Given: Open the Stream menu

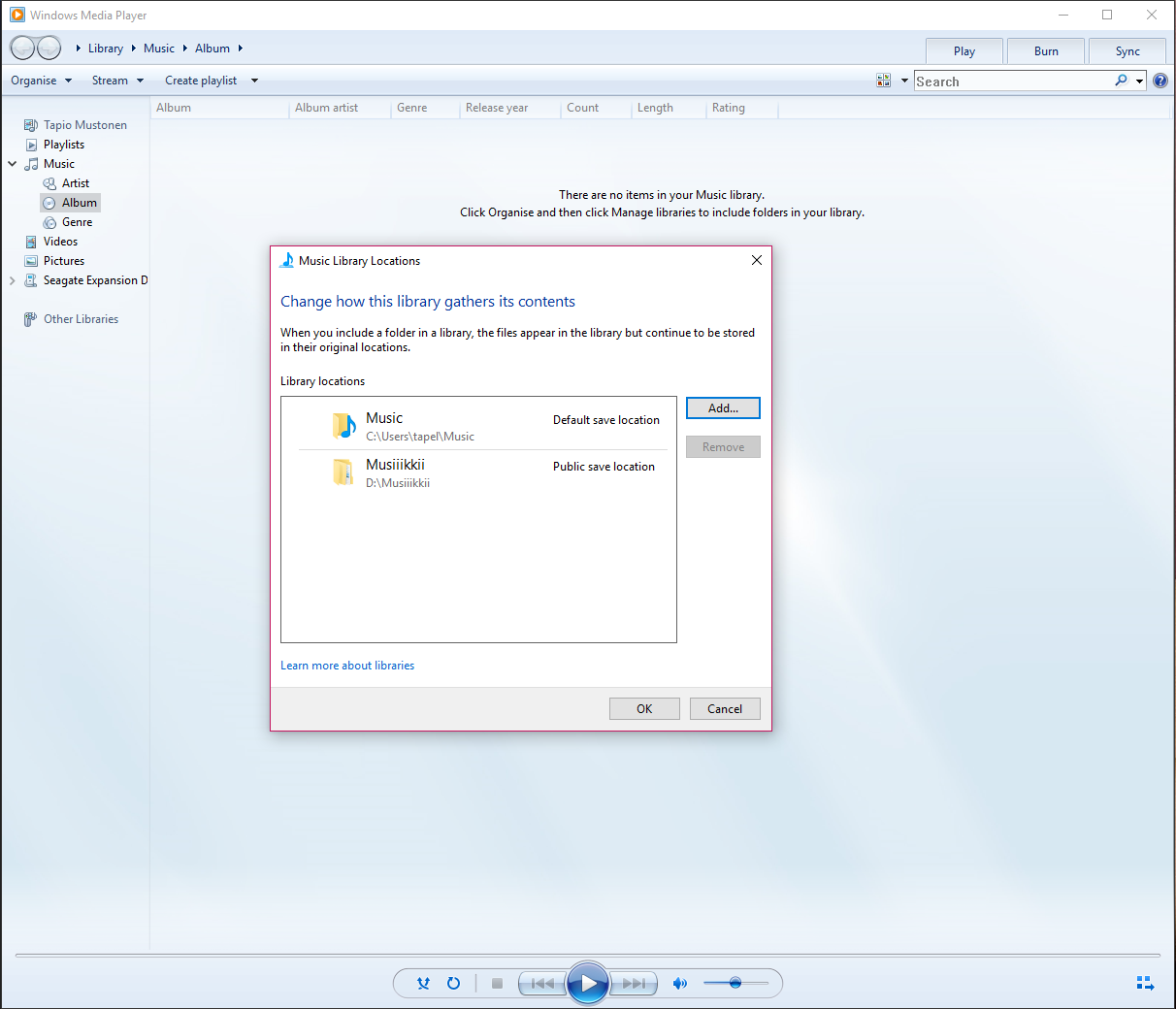Looking at the screenshot, I should click(117, 81).
